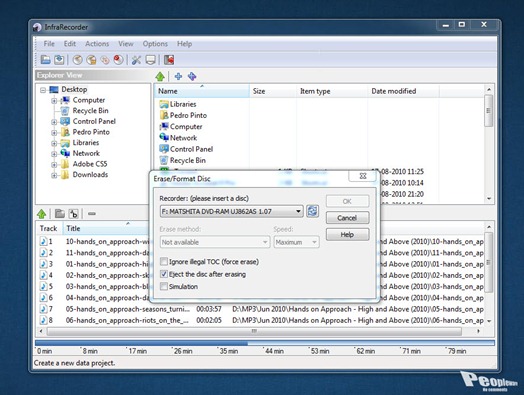Collapse the Desktop tree node

tap(43, 90)
